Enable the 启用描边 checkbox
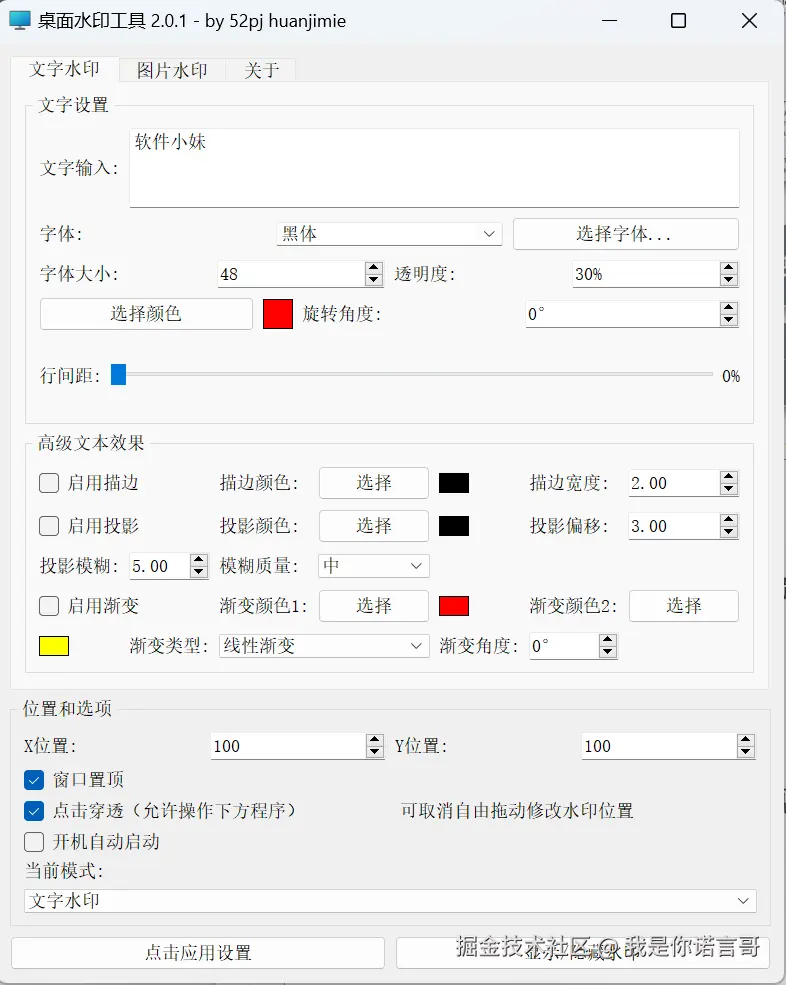This screenshot has width=786, height=985. (x=49, y=483)
